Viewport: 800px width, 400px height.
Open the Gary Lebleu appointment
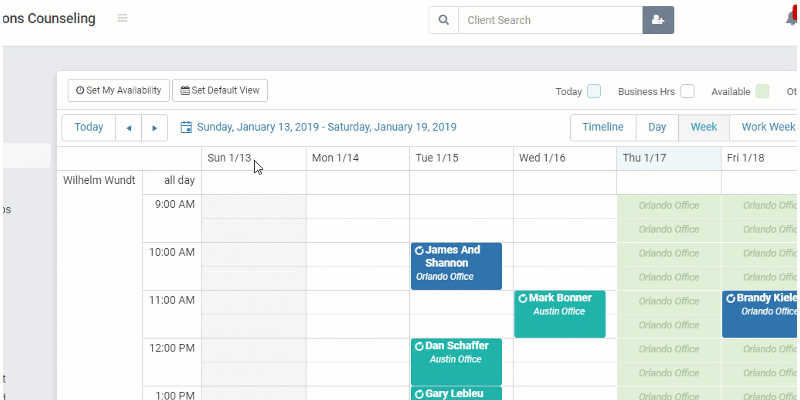(456, 393)
